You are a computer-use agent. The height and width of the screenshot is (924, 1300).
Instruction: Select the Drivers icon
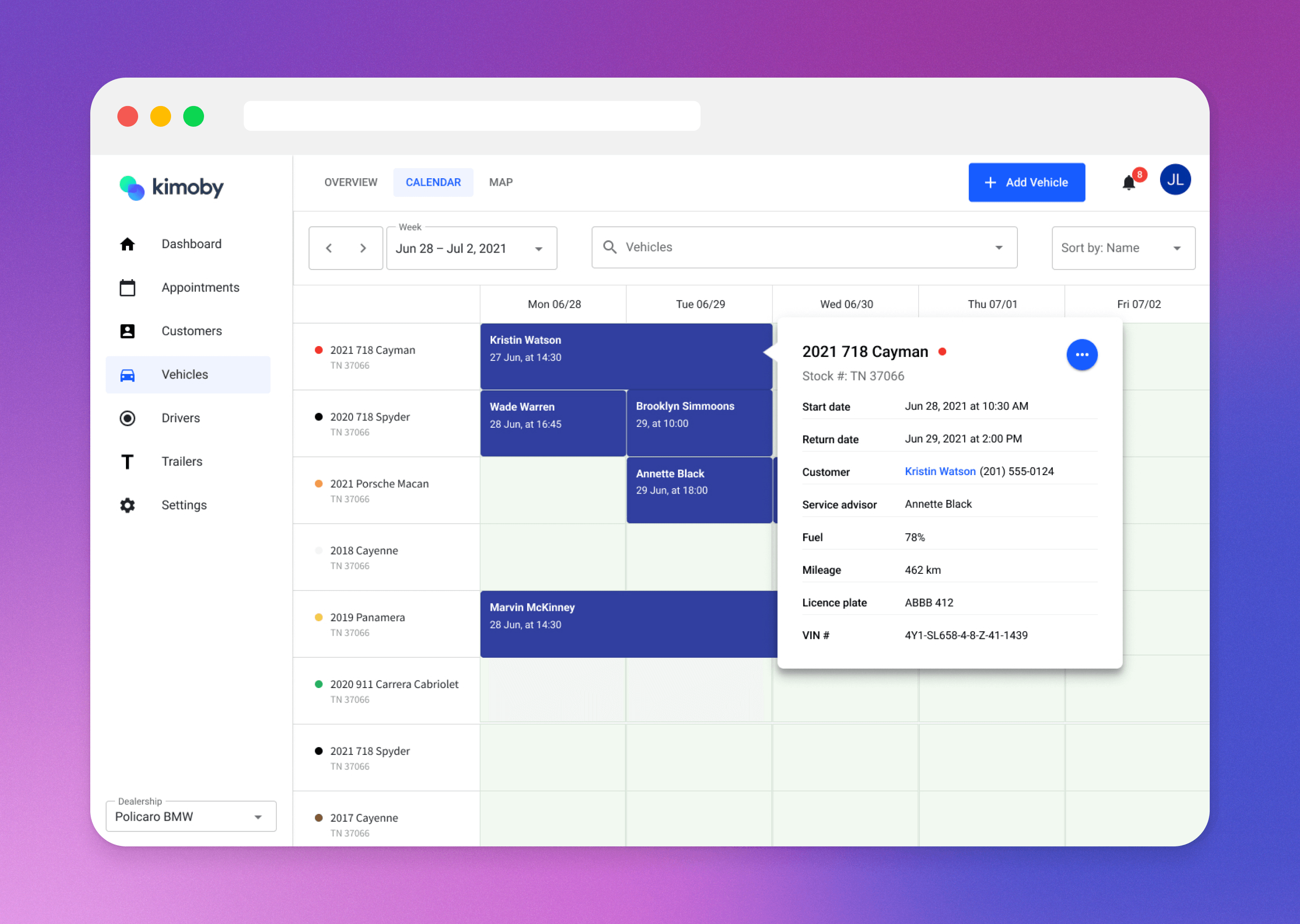(127, 418)
